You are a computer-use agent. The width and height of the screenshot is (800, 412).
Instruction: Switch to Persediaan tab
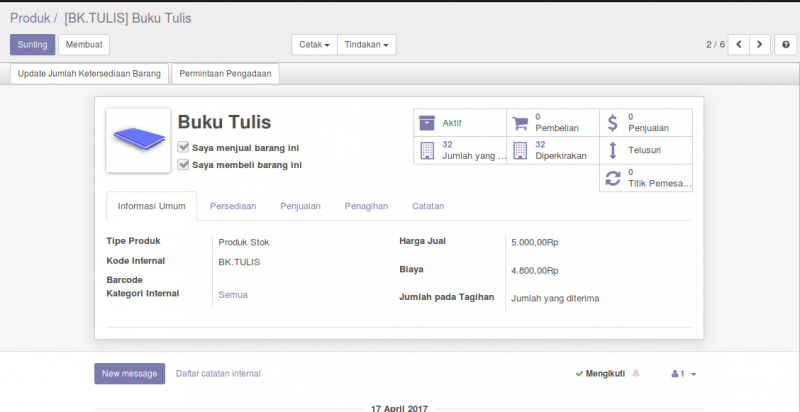(x=233, y=206)
